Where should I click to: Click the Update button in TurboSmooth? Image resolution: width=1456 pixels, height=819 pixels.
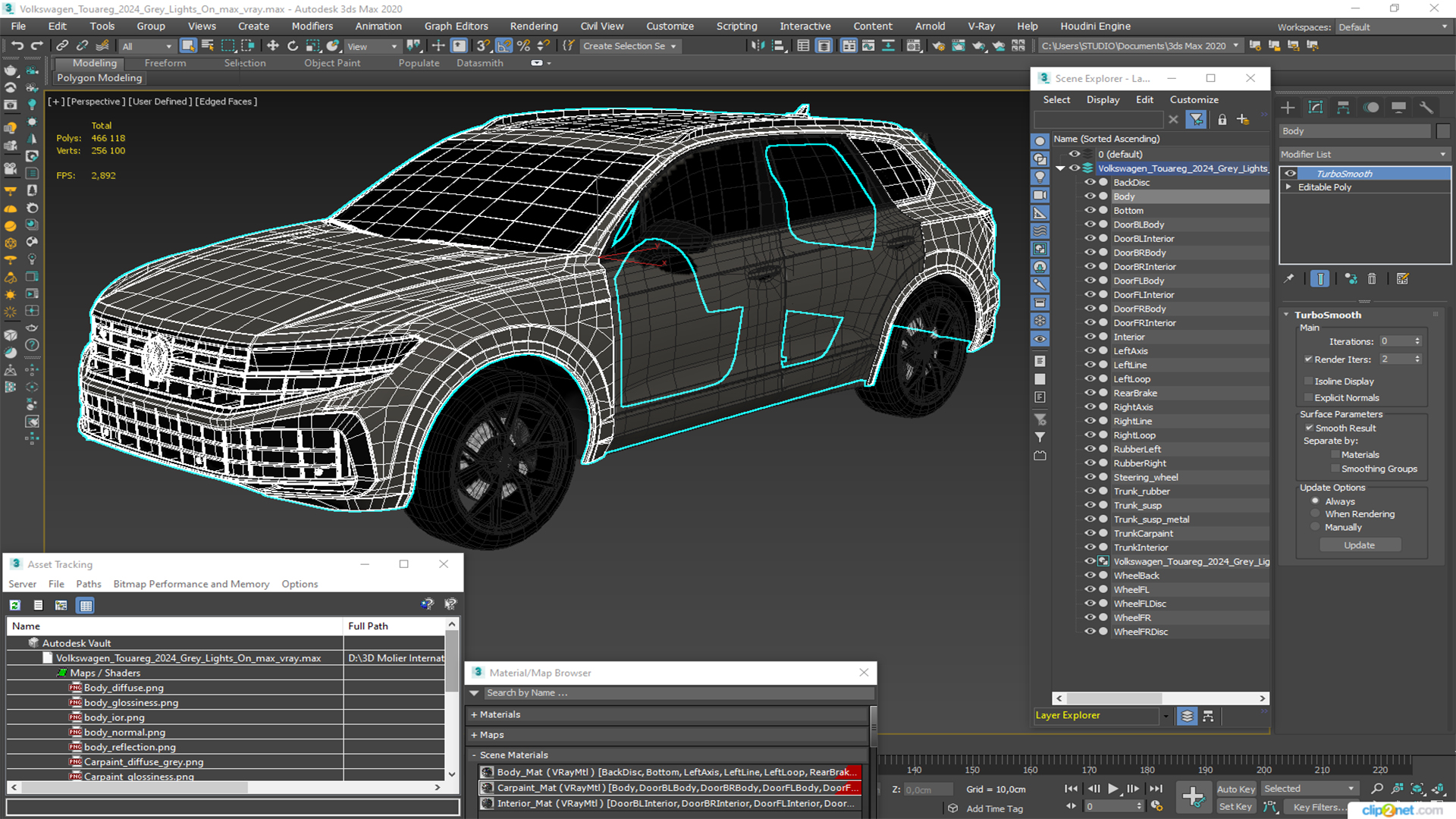[x=1358, y=545]
